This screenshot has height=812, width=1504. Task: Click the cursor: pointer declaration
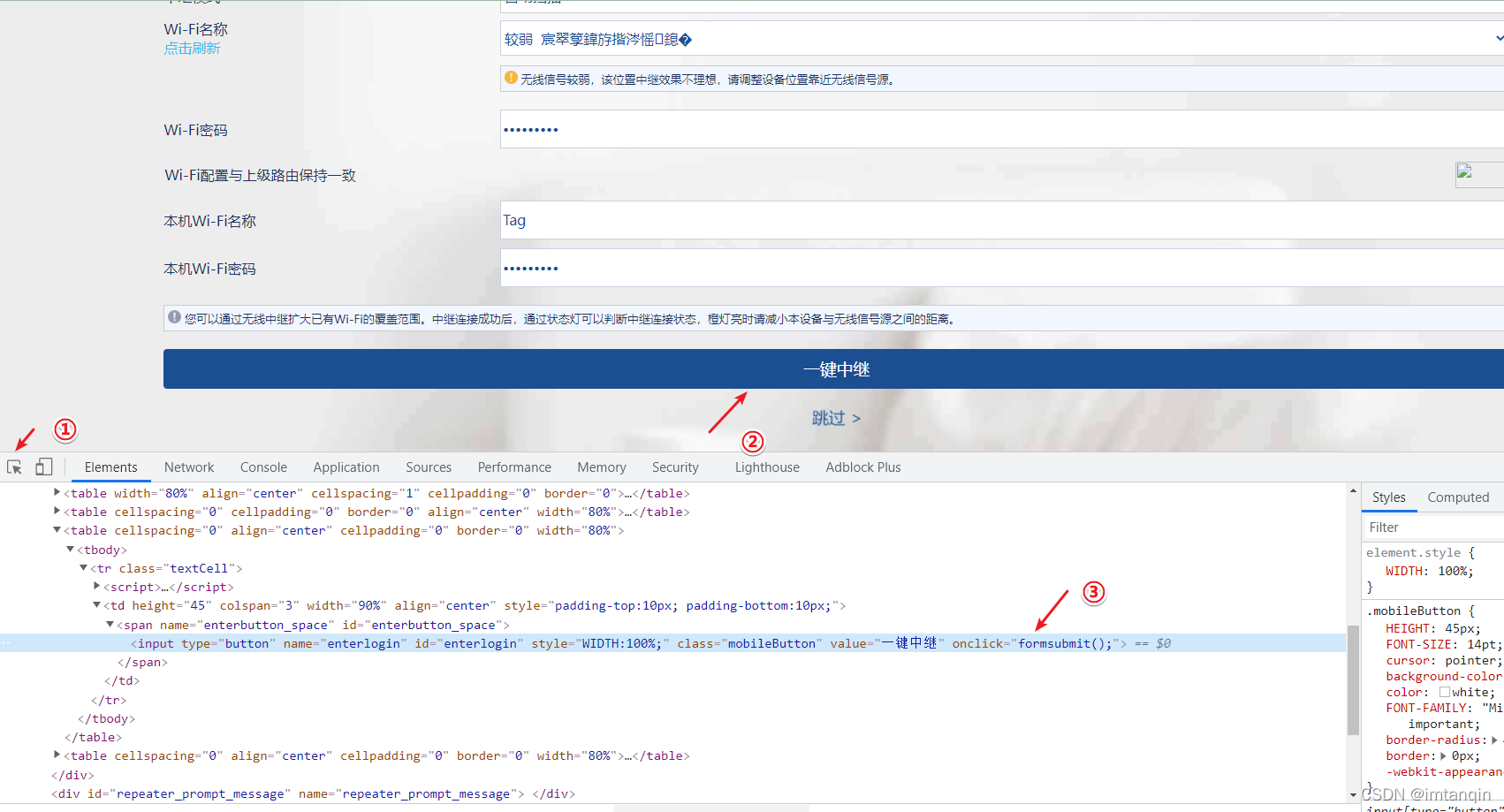click(x=1442, y=661)
